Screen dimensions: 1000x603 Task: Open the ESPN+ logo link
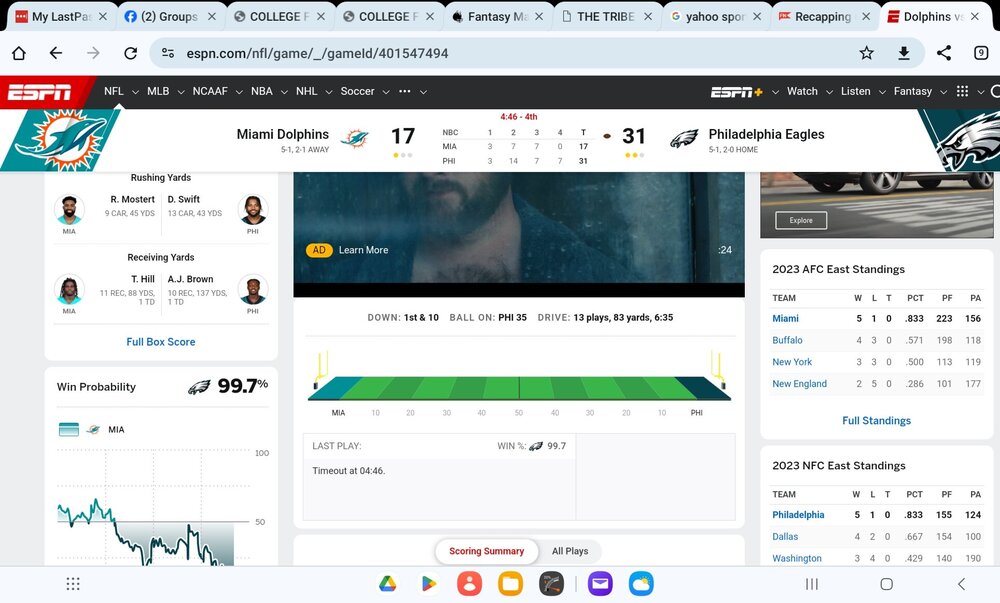pos(737,92)
